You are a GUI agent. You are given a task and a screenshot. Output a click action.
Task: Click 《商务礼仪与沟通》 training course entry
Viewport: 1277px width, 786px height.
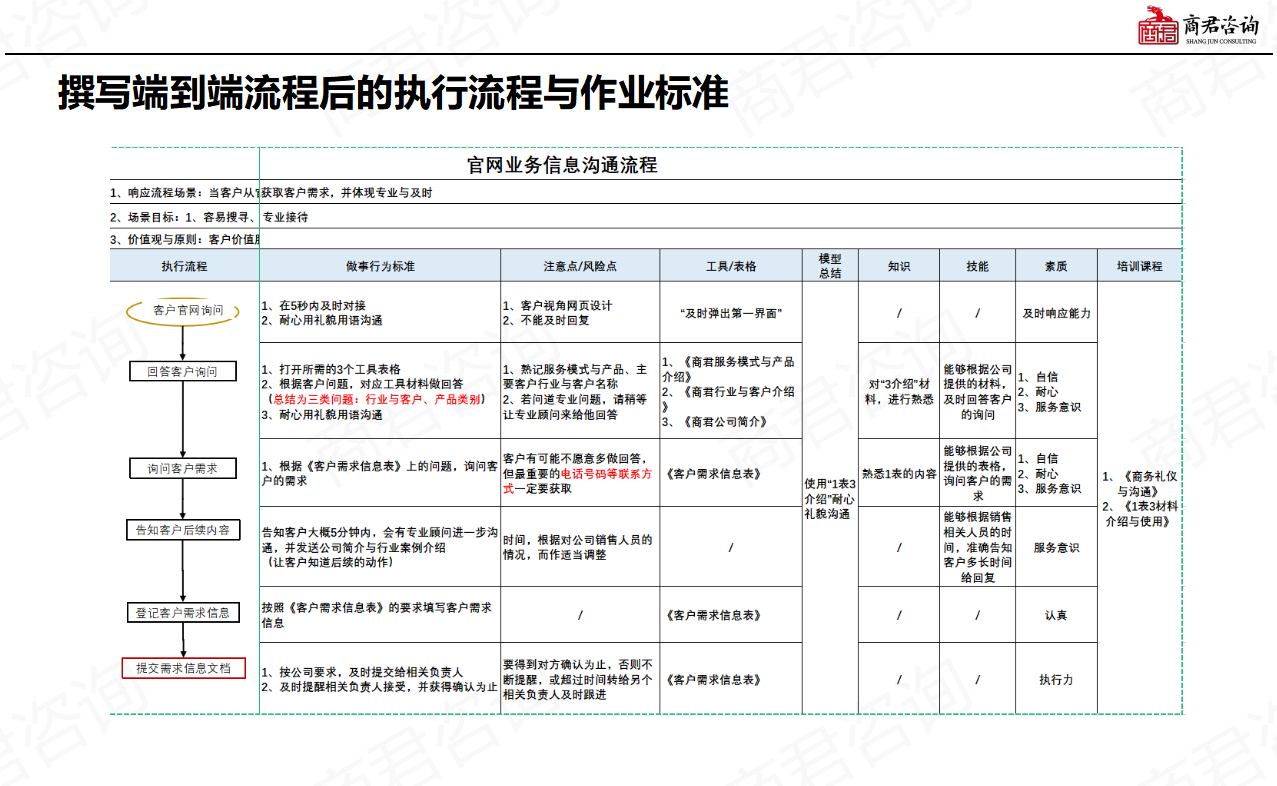[1140, 483]
